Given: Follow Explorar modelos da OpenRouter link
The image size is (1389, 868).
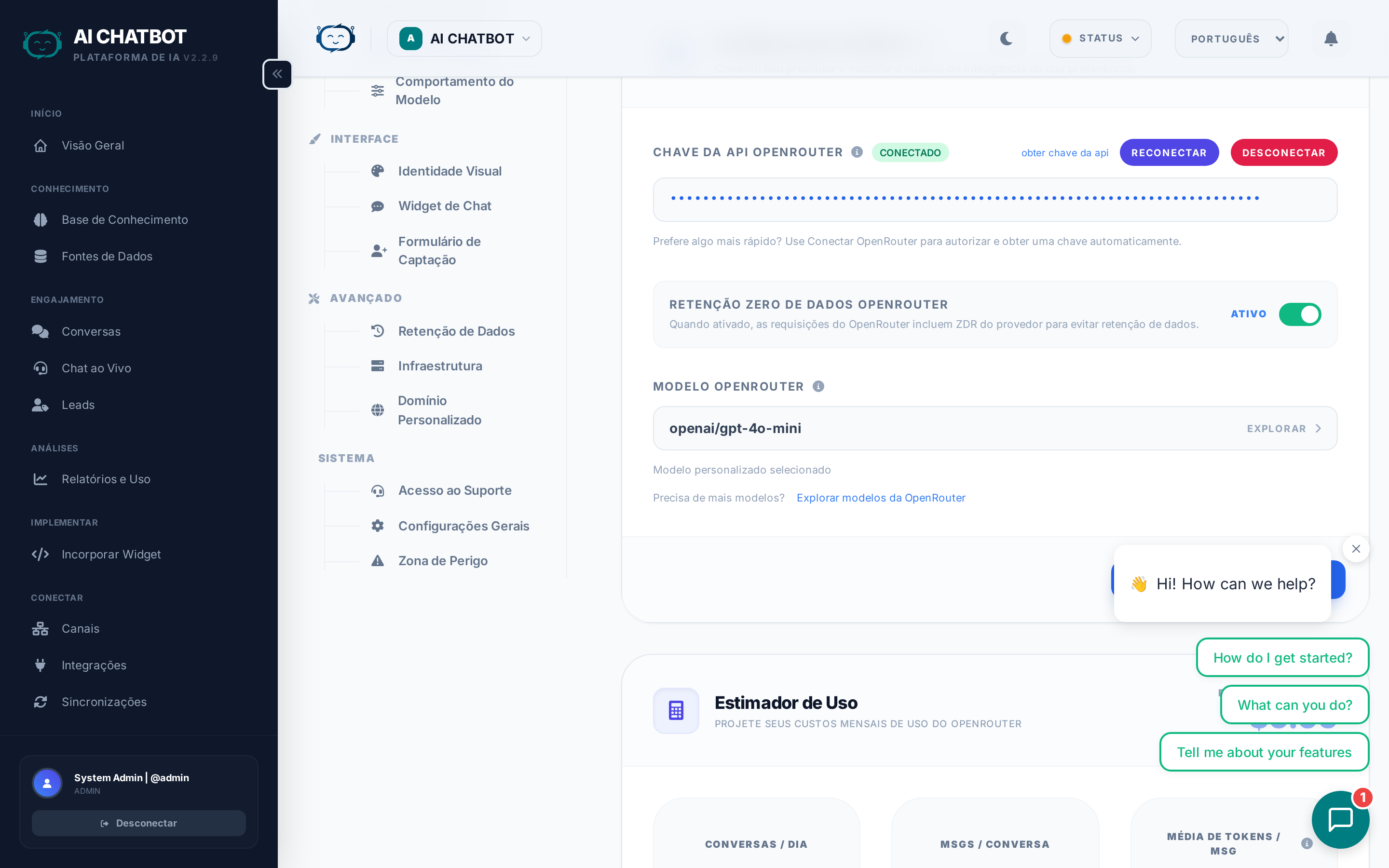Looking at the screenshot, I should click(x=881, y=498).
